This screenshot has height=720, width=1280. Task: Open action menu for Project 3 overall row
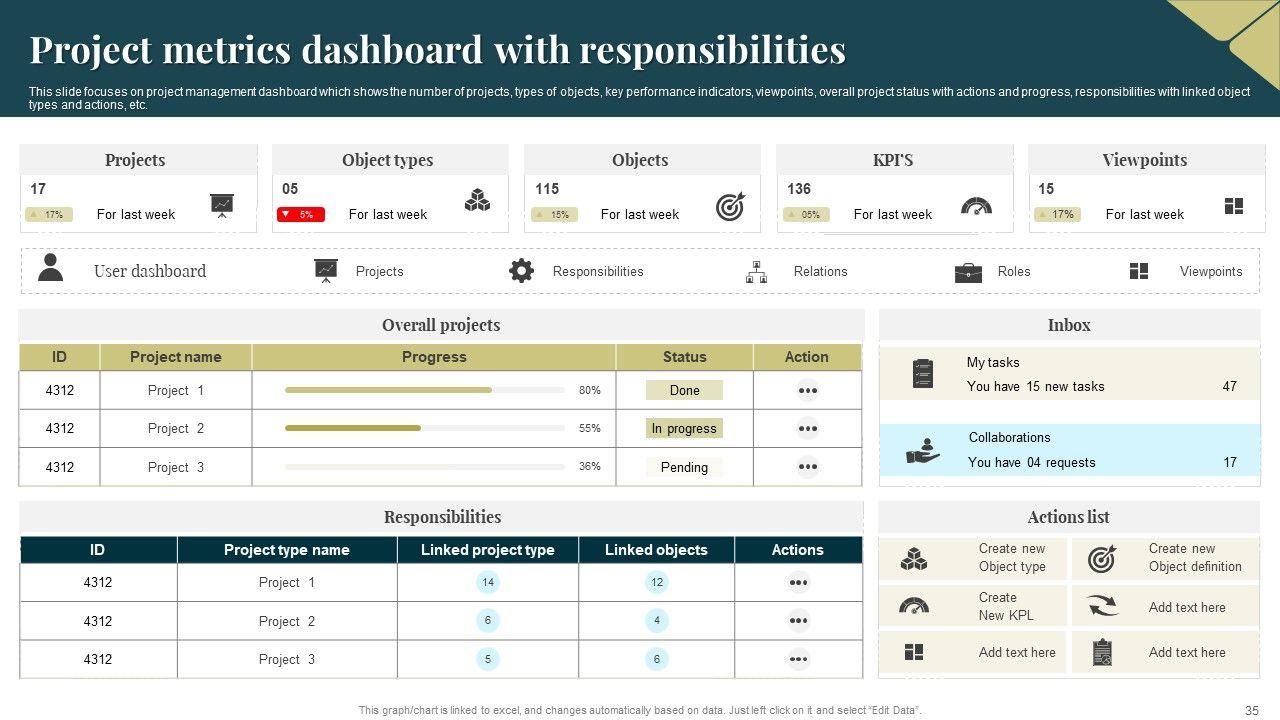point(808,467)
